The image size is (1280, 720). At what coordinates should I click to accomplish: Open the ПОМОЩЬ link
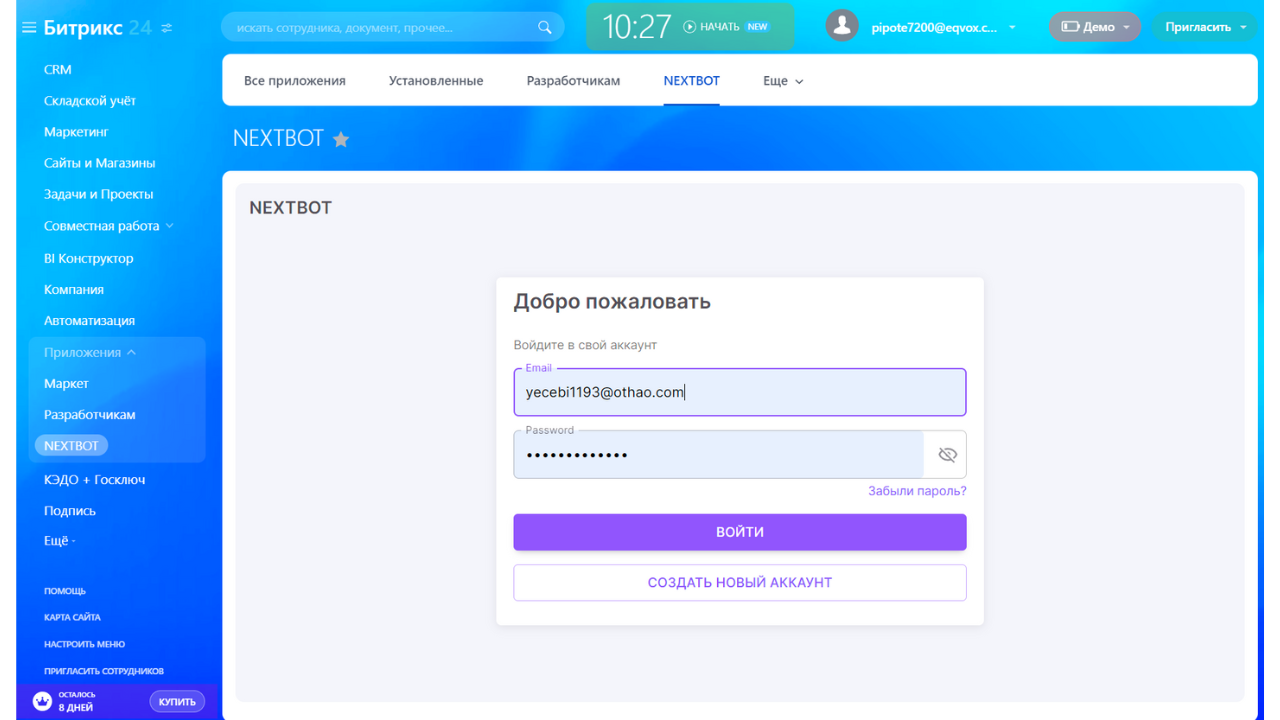pyautogui.click(x=65, y=591)
